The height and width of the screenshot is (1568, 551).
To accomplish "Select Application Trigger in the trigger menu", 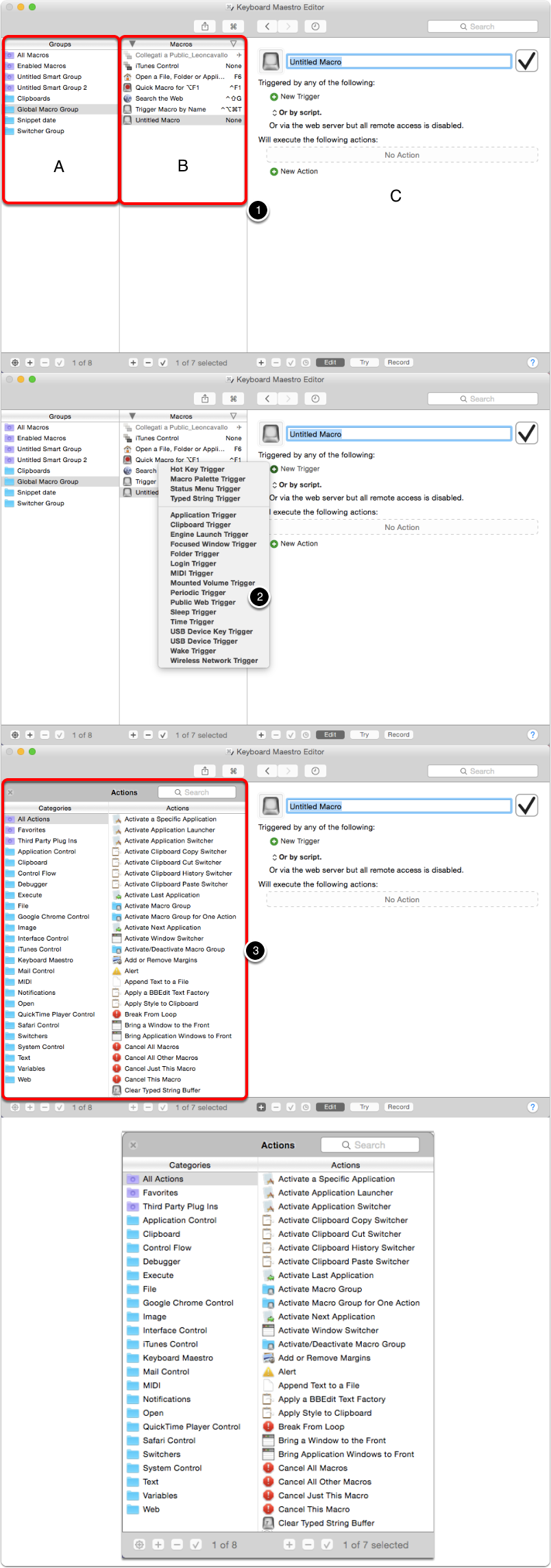I will [x=203, y=515].
